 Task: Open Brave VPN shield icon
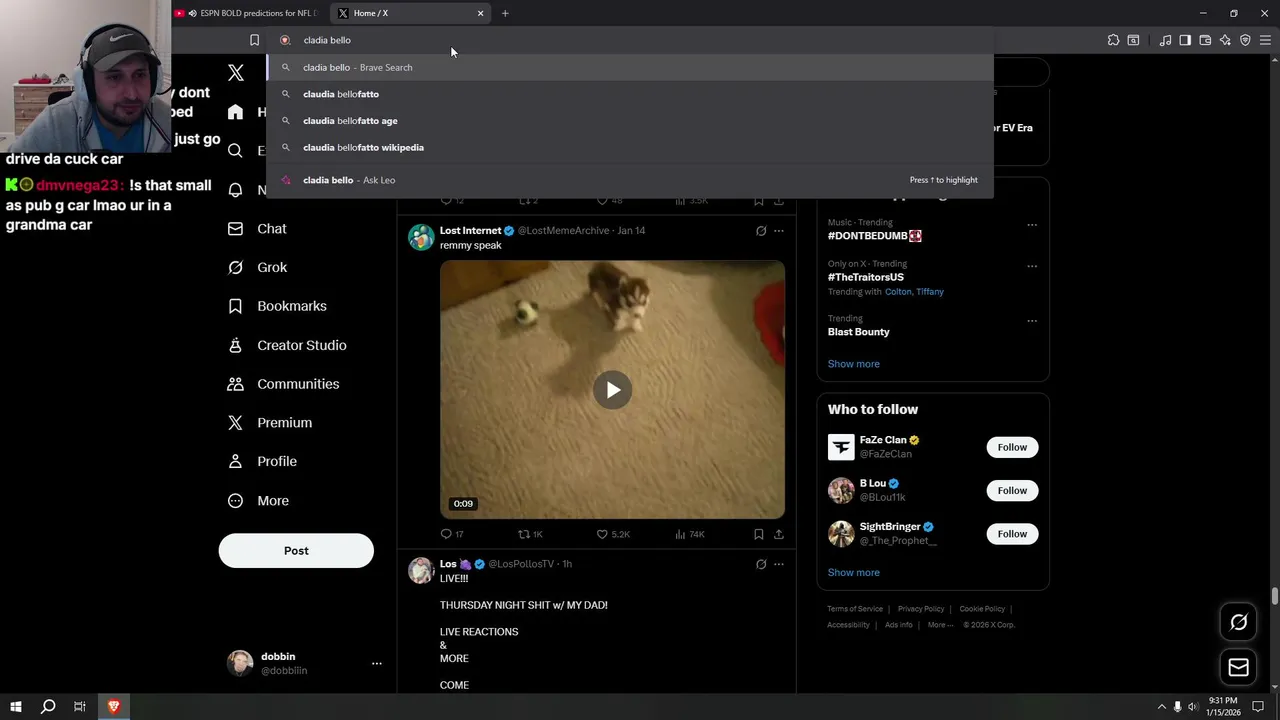[1245, 40]
